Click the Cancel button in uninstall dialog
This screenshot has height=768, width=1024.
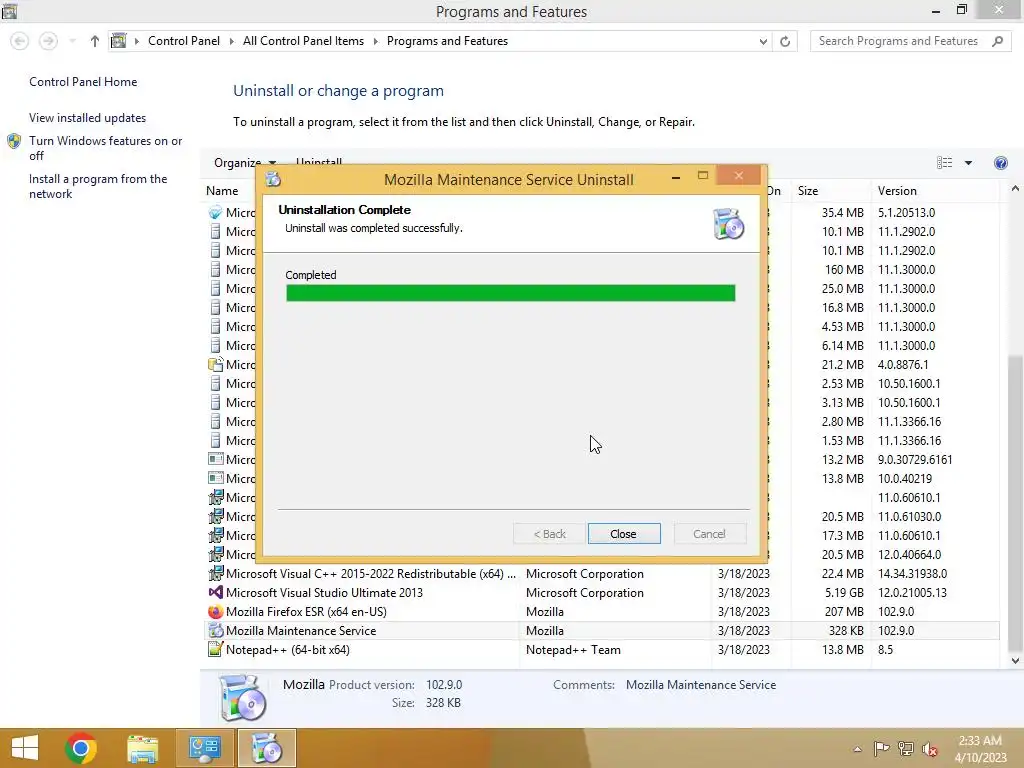click(x=709, y=534)
